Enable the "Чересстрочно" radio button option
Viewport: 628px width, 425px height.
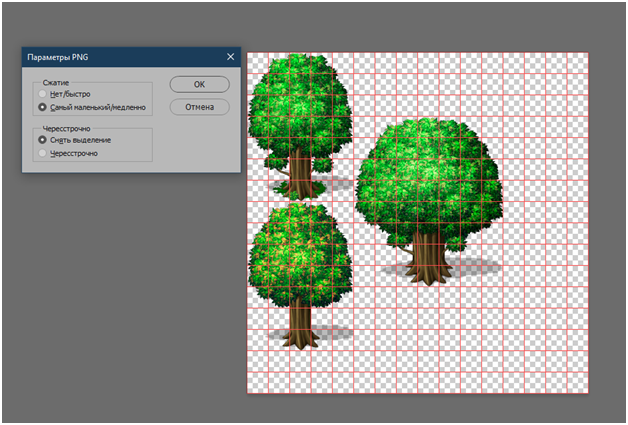point(41,155)
